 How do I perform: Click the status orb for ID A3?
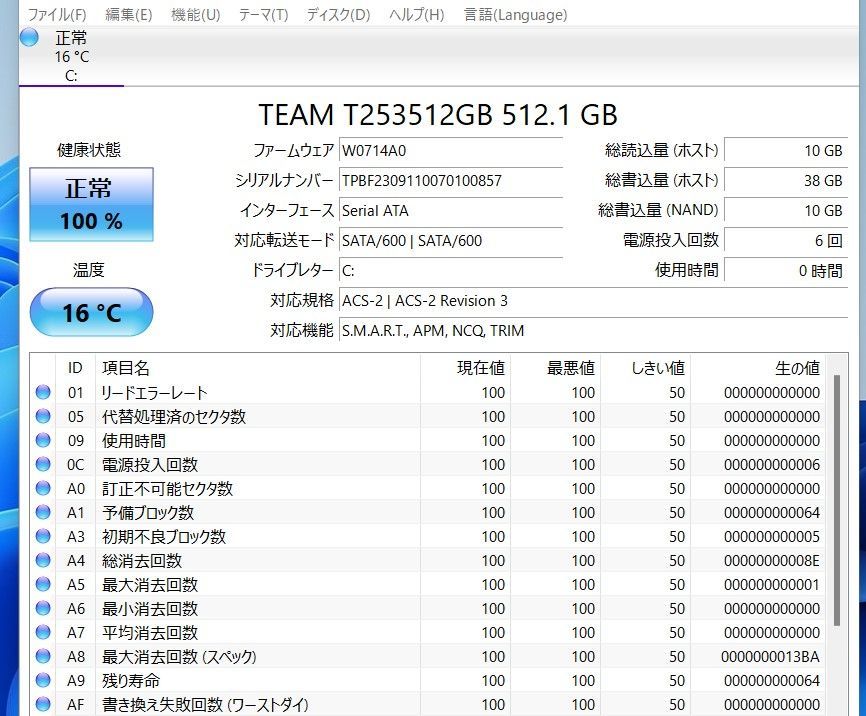pos(43,536)
